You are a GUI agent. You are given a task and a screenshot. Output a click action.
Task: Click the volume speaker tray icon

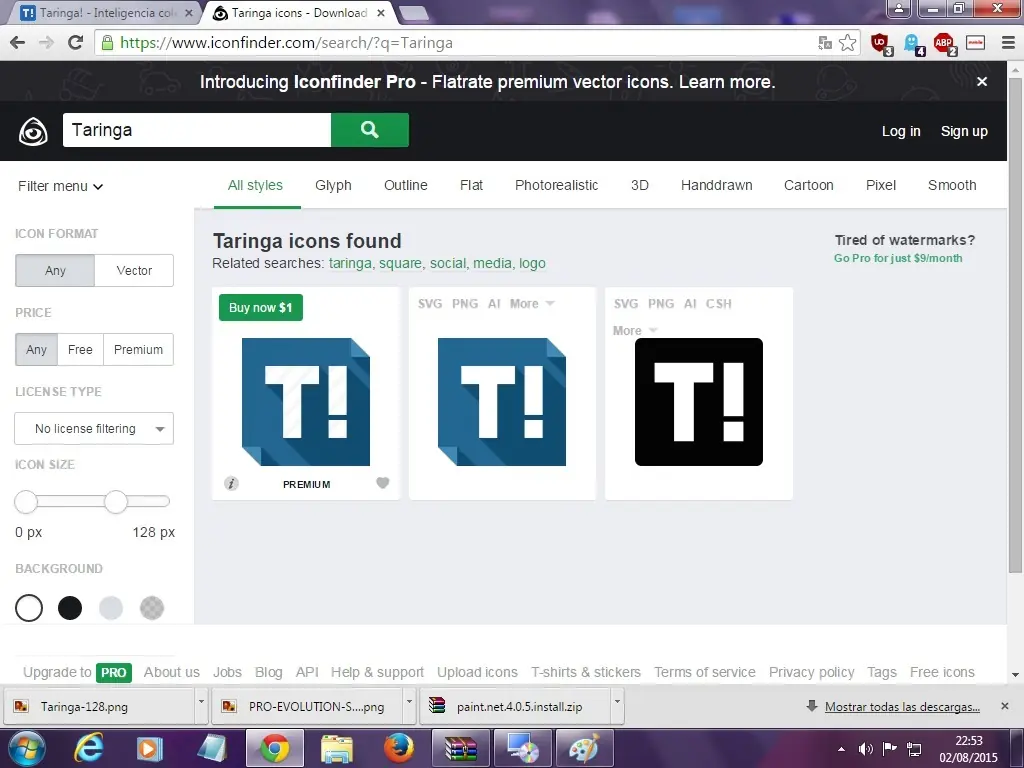pyautogui.click(x=866, y=749)
